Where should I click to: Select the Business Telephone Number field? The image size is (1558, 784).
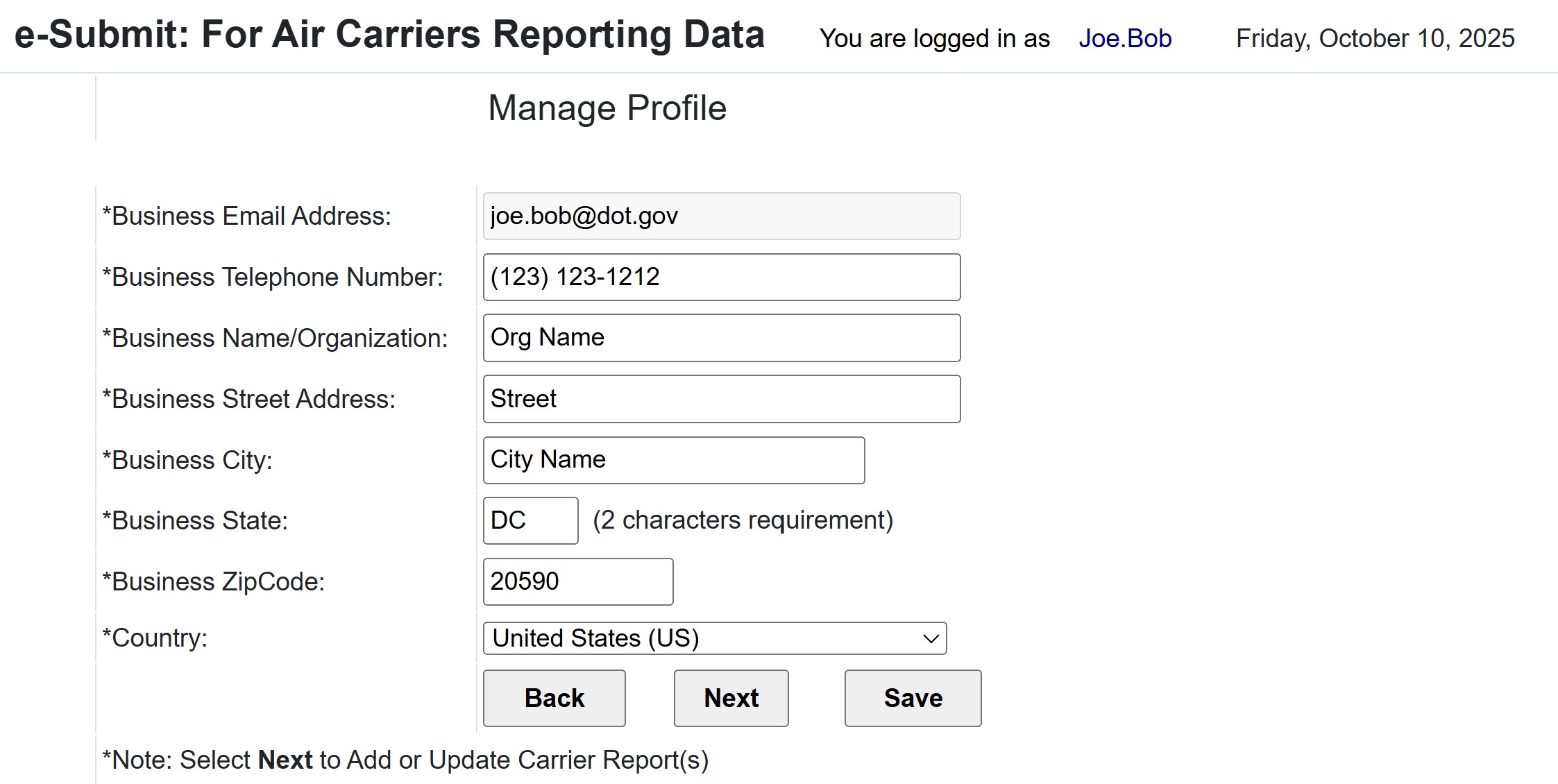(x=722, y=276)
